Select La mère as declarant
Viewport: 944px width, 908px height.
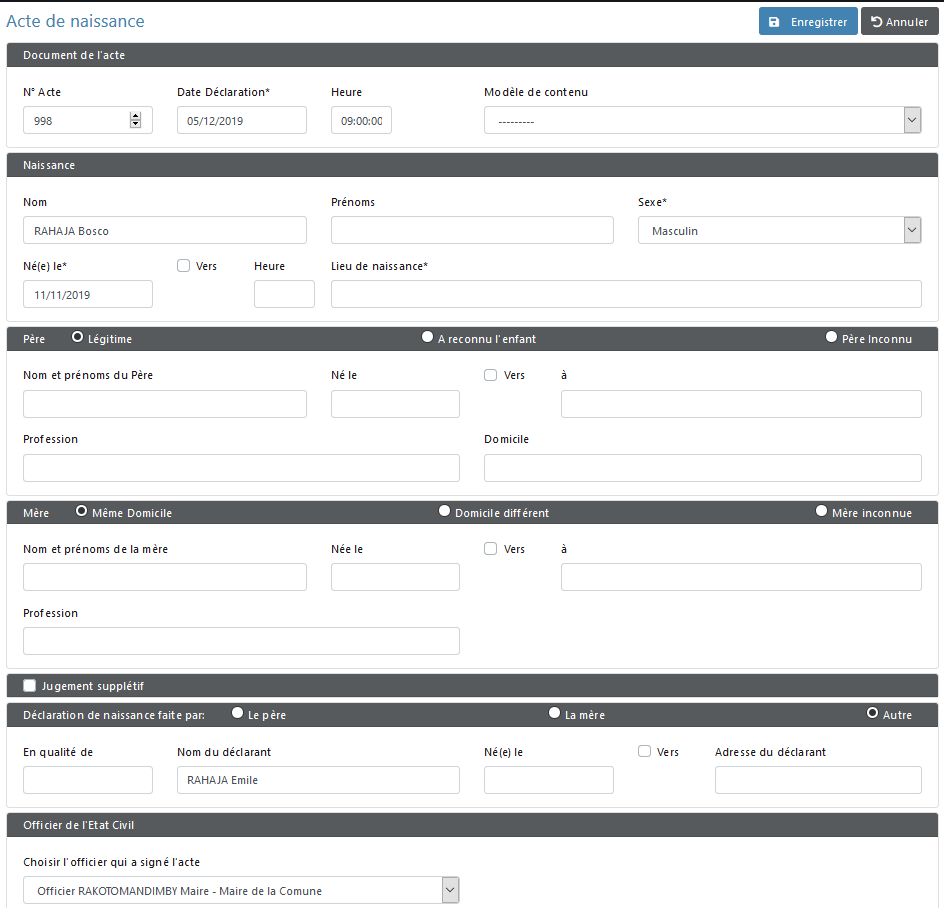tap(554, 713)
